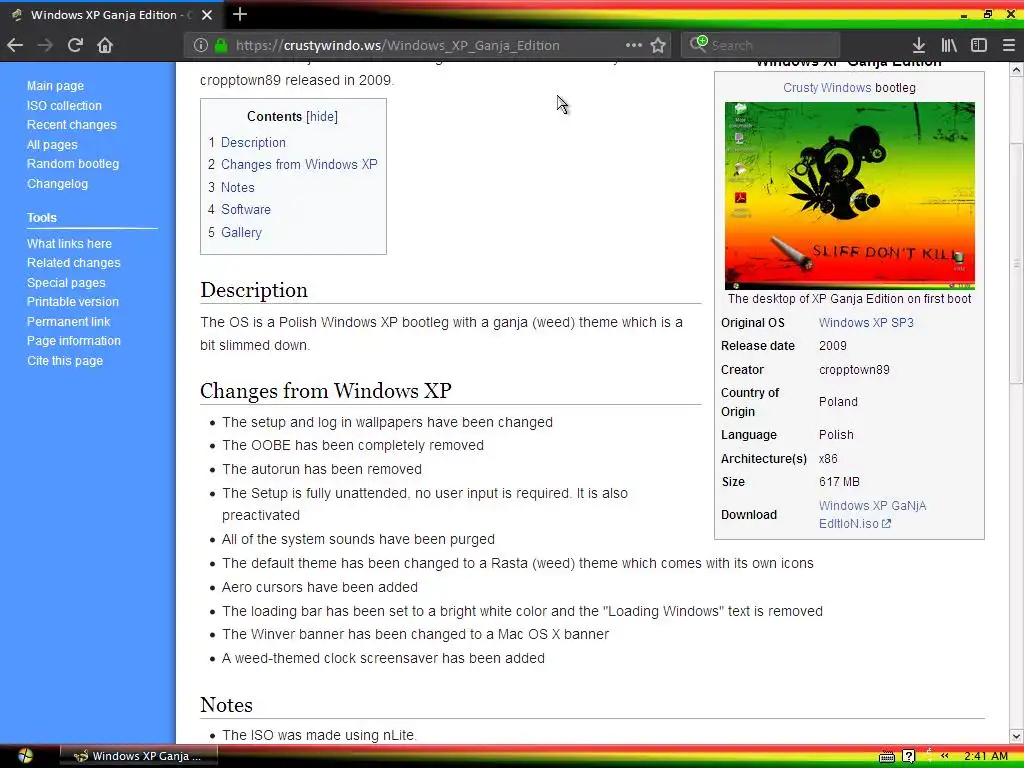Click the Notes section heading
Screen dimensions: 1024x768
(226, 705)
